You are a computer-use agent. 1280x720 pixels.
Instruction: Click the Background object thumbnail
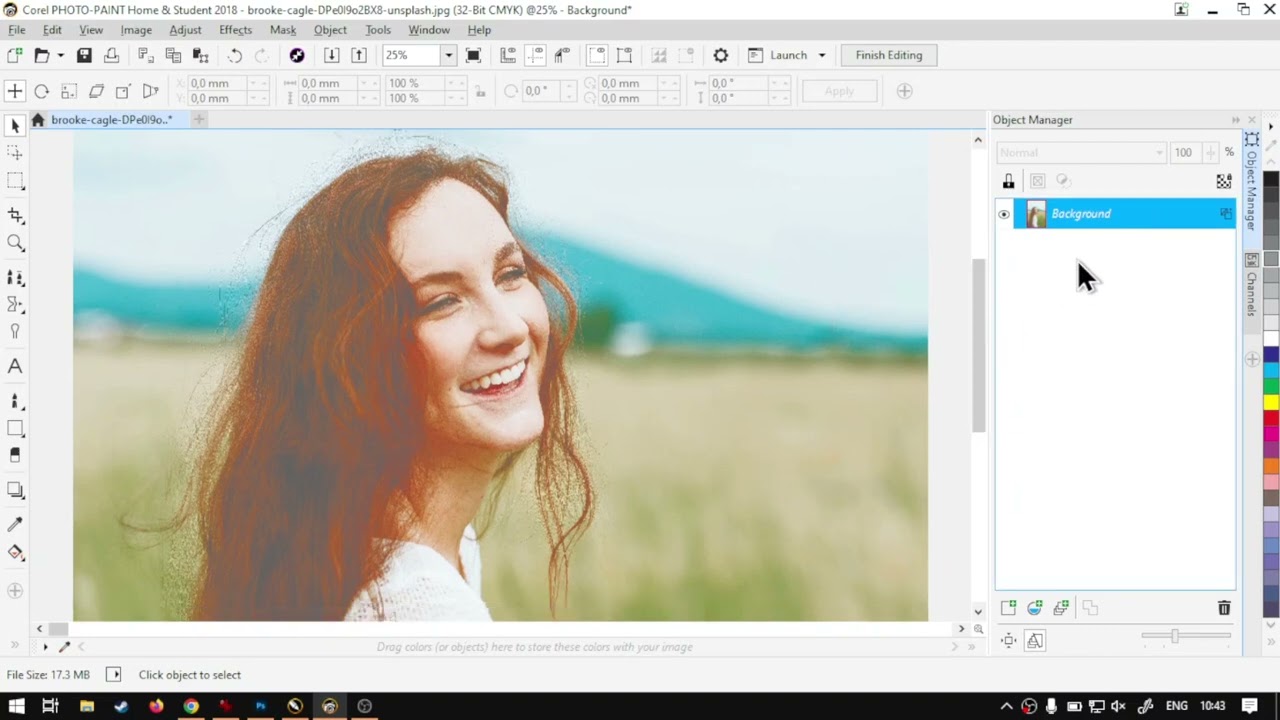[1036, 214]
